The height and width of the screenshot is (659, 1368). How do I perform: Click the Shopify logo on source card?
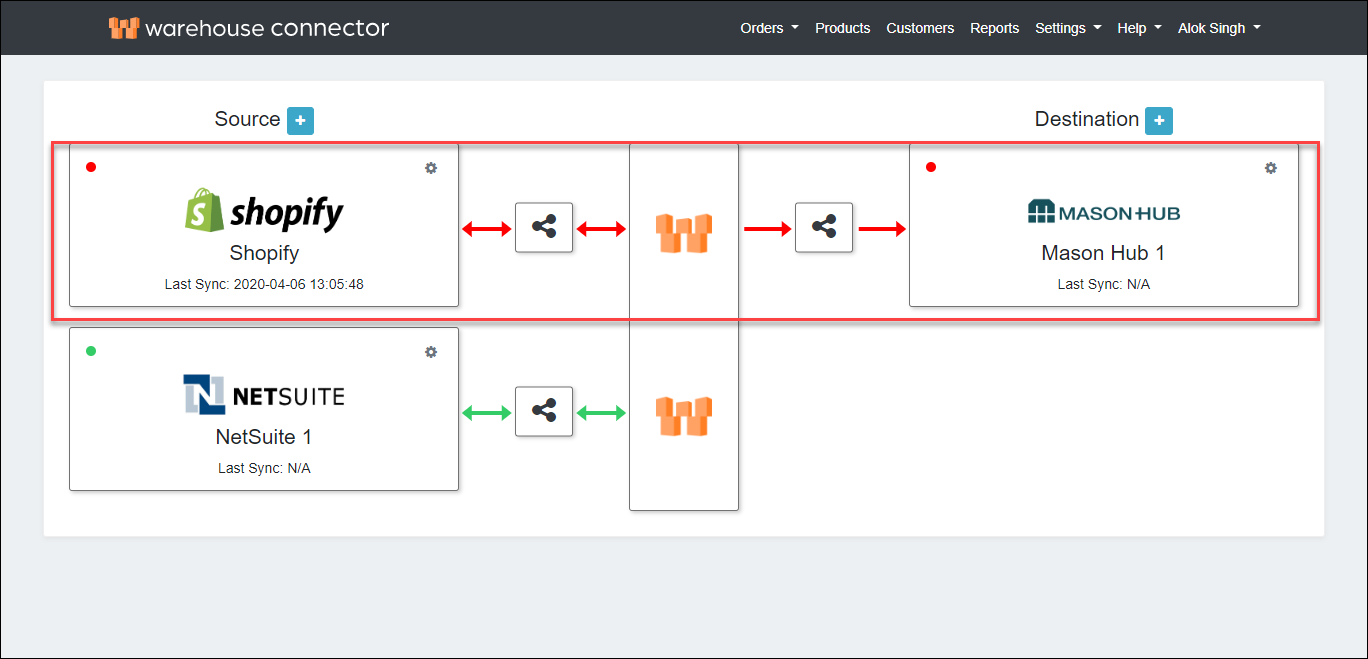coord(264,211)
